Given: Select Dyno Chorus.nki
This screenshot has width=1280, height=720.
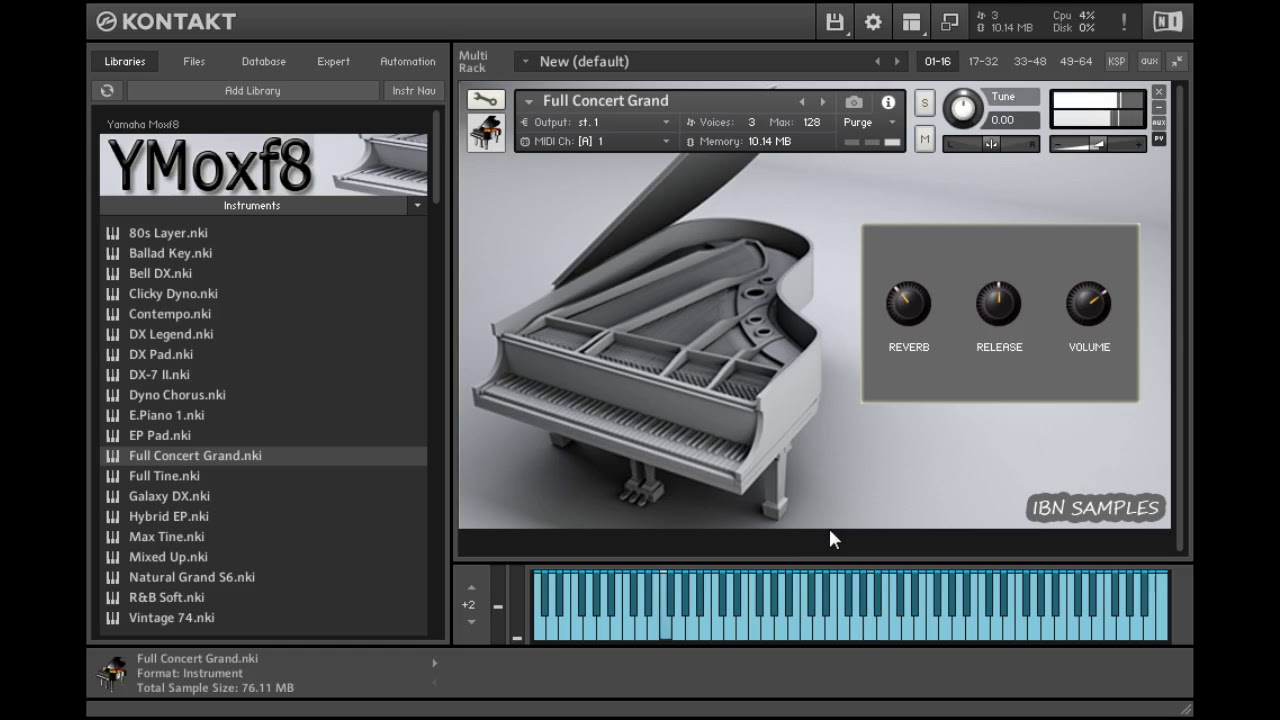Looking at the screenshot, I should (x=177, y=395).
